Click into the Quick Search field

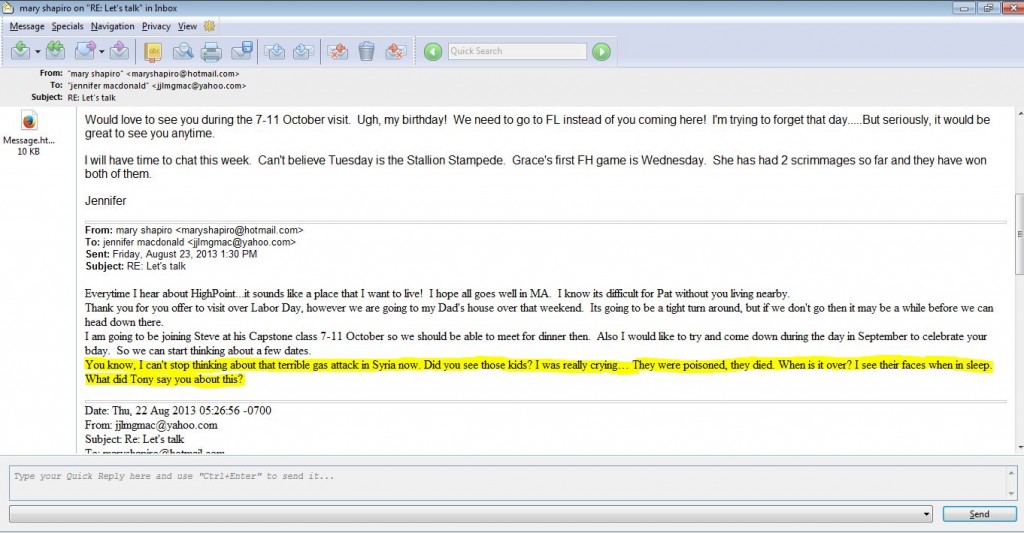tap(515, 51)
